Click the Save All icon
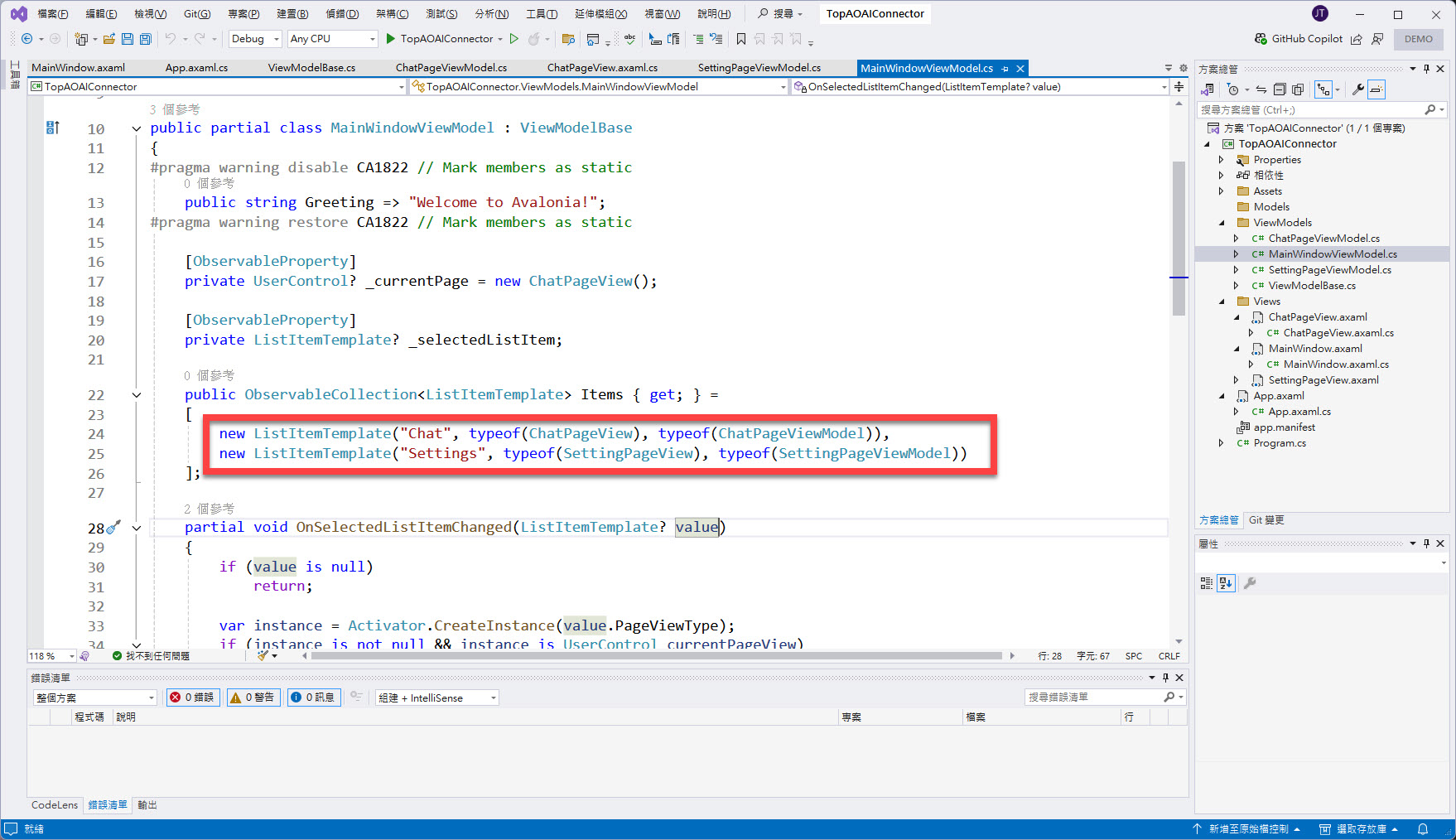The image size is (1456, 840). point(146,39)
